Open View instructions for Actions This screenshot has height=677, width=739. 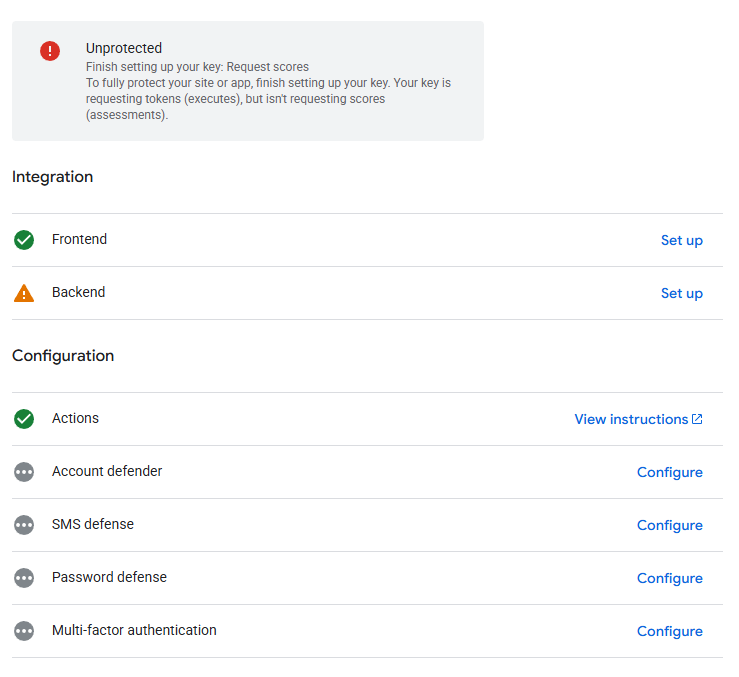[x=631, y=419]
